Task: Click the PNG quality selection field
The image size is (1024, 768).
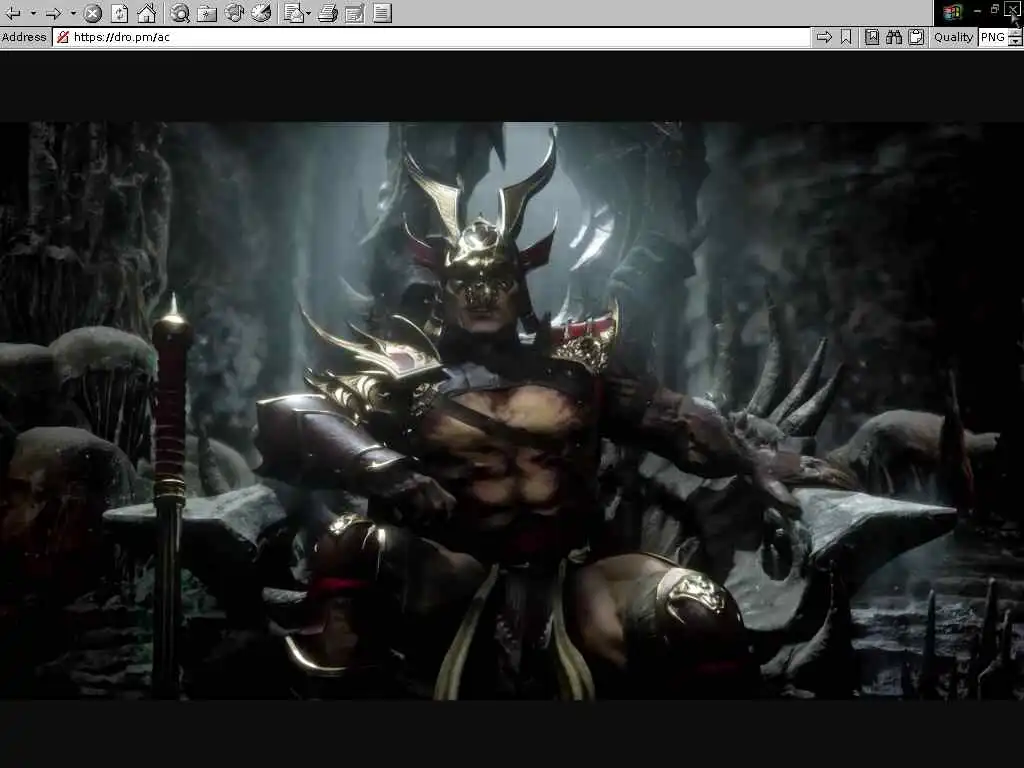Action: [993, 37]
